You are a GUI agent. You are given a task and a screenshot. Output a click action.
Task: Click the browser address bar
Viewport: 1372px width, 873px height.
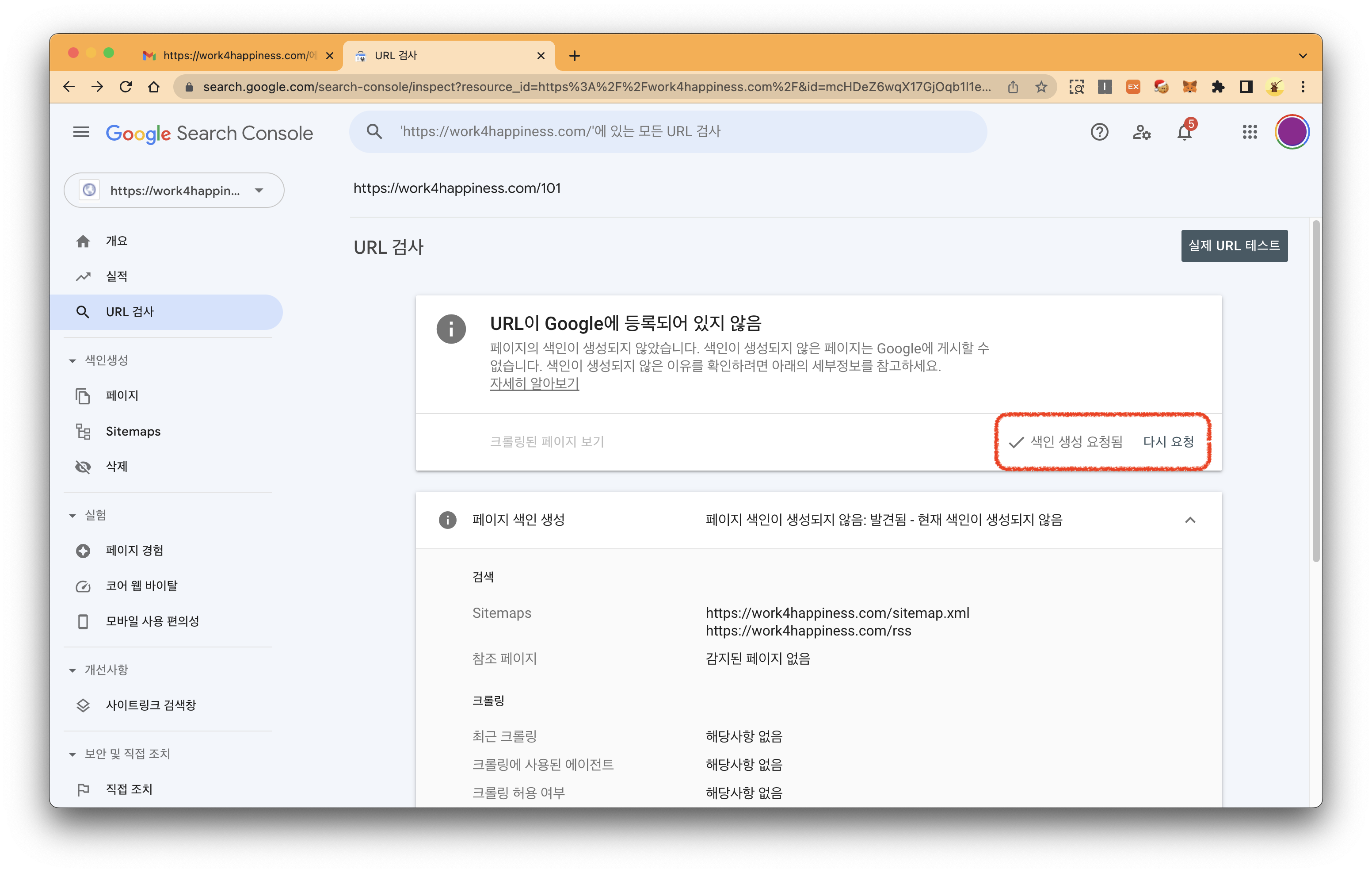coord(570,87)
